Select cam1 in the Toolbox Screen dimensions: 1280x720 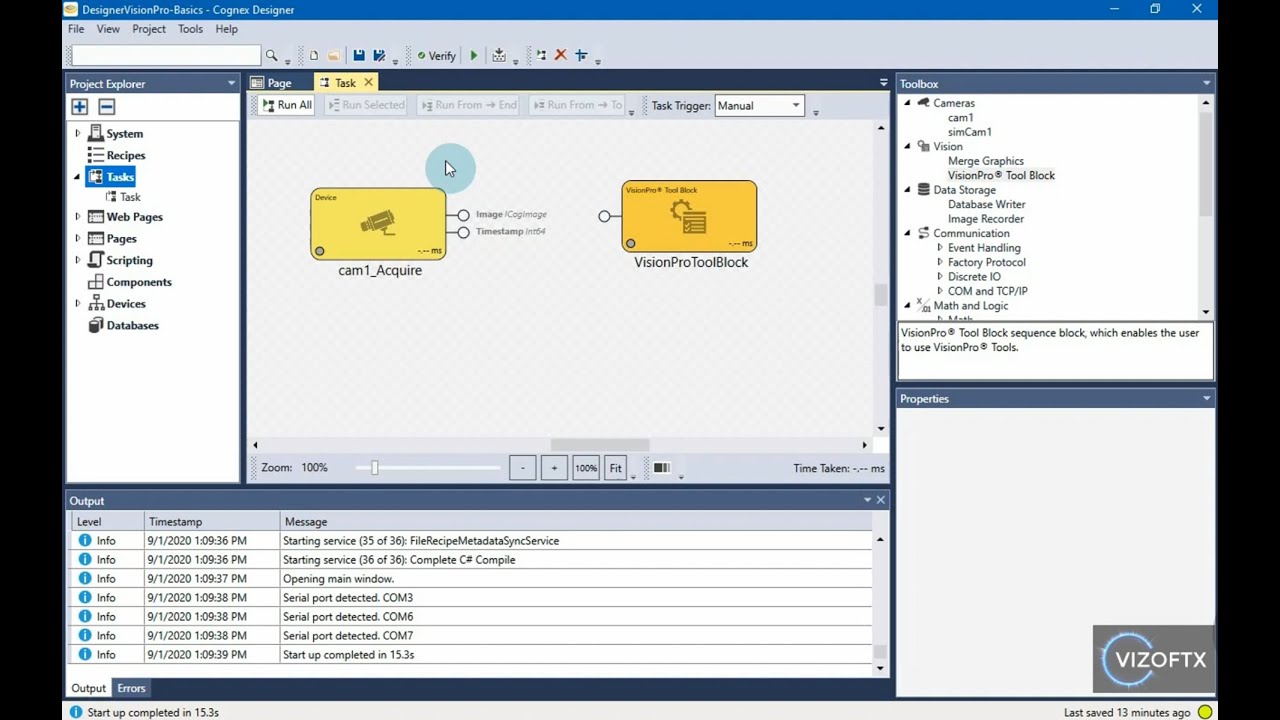tap(960, 118)
